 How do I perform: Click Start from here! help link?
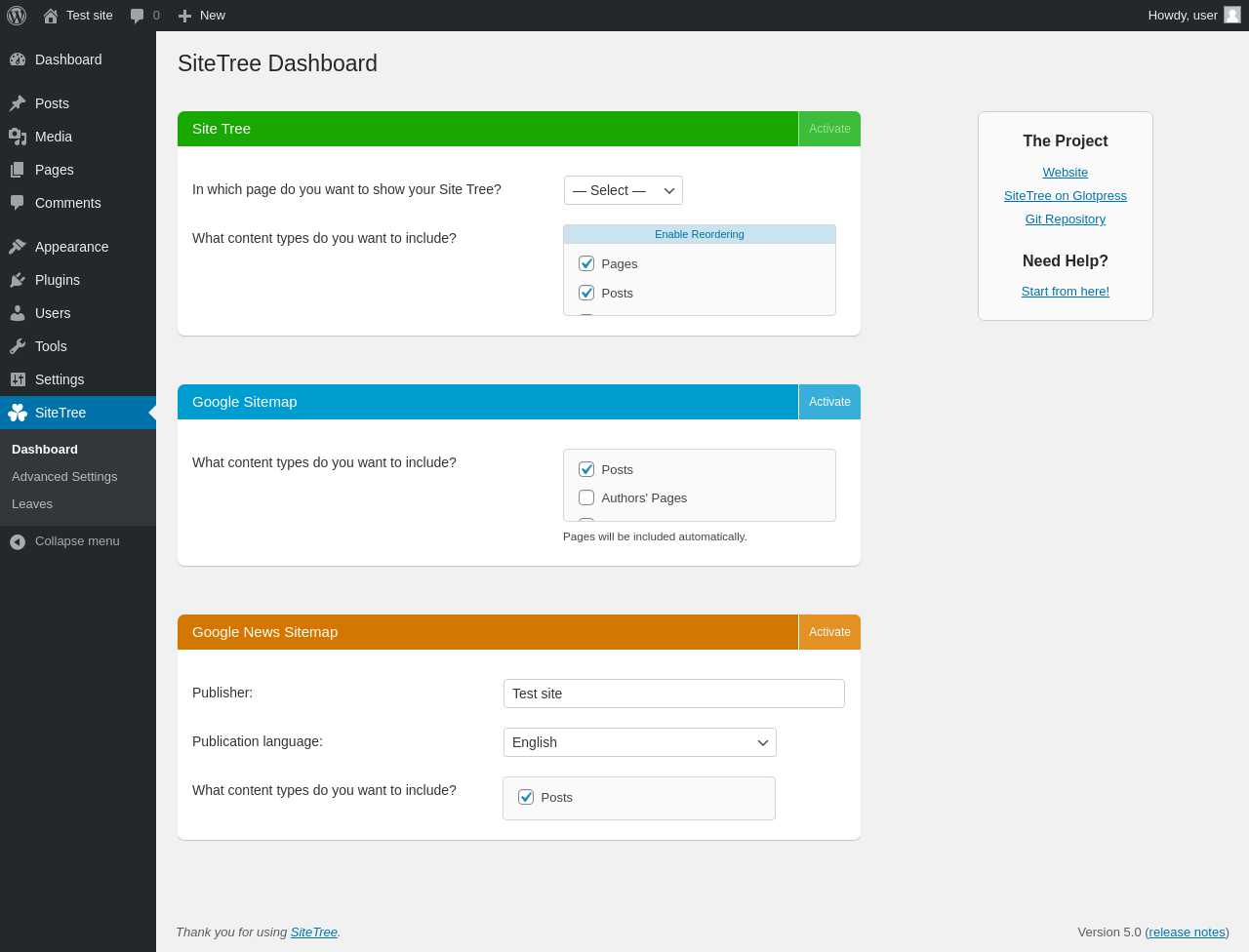pos(1065,292)
